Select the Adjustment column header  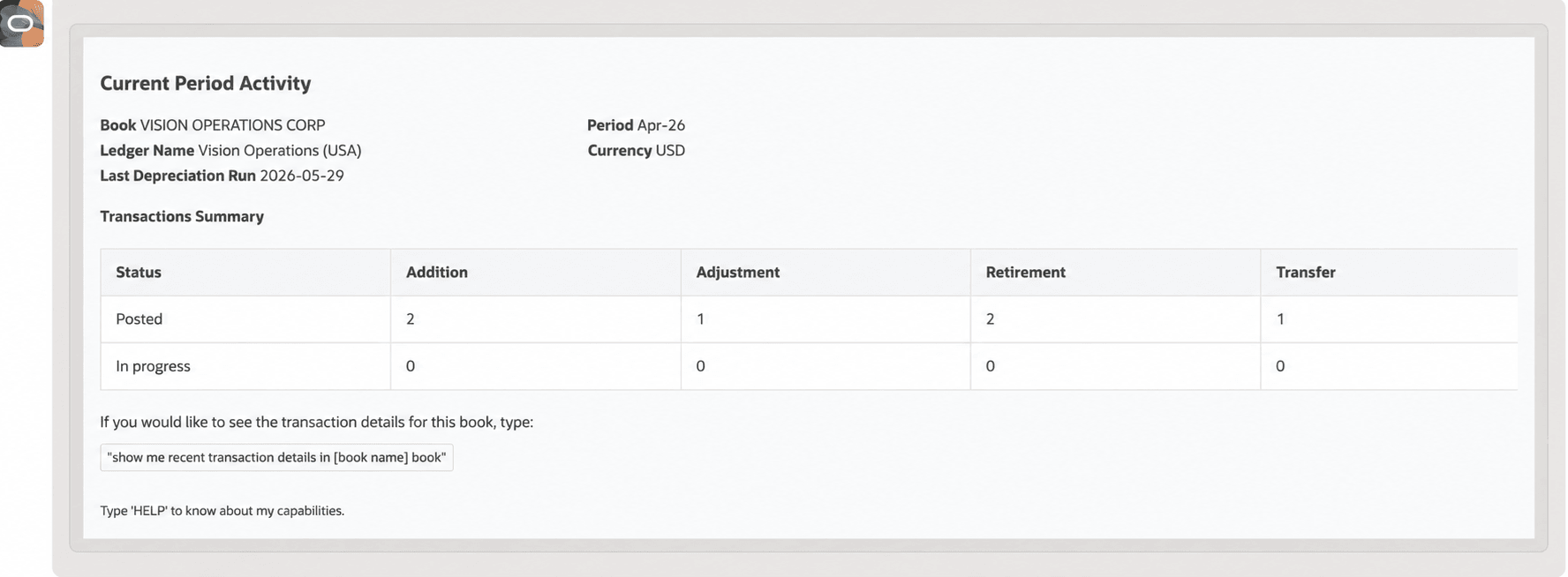825,272
